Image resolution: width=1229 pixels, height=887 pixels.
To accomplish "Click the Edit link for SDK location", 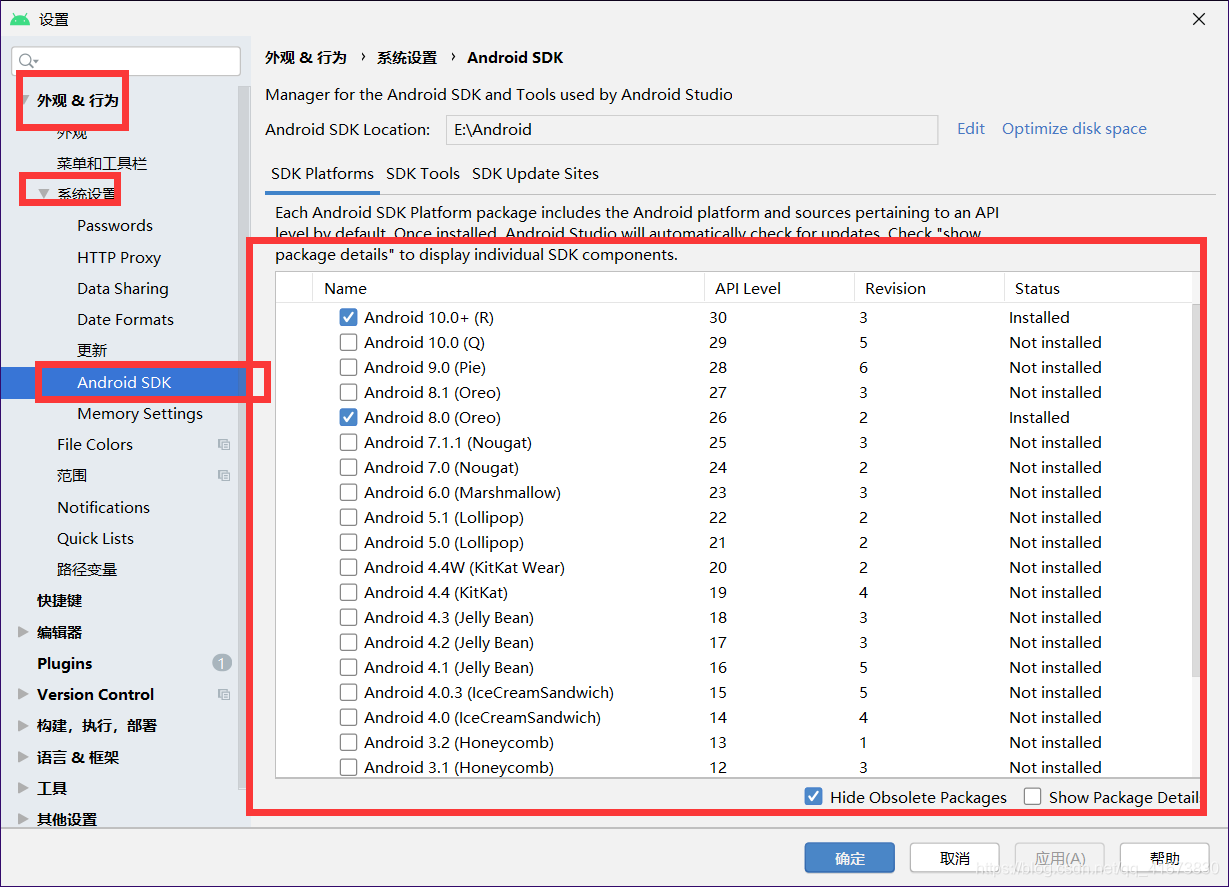I will pos(971,129).
